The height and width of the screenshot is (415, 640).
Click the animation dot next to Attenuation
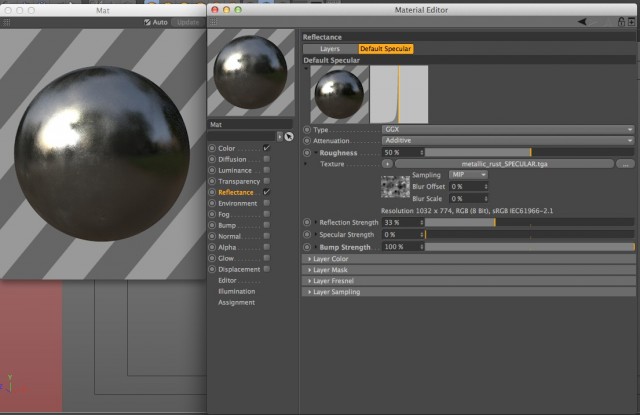pyautogui.click(x=307, y=140)
